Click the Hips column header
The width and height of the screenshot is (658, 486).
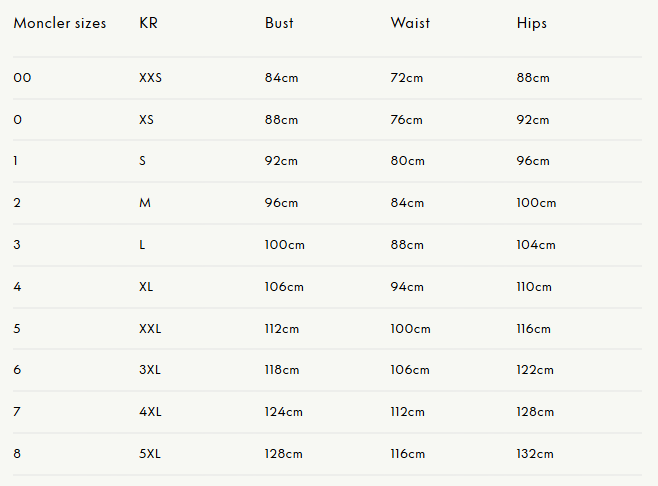pos(532,23)
